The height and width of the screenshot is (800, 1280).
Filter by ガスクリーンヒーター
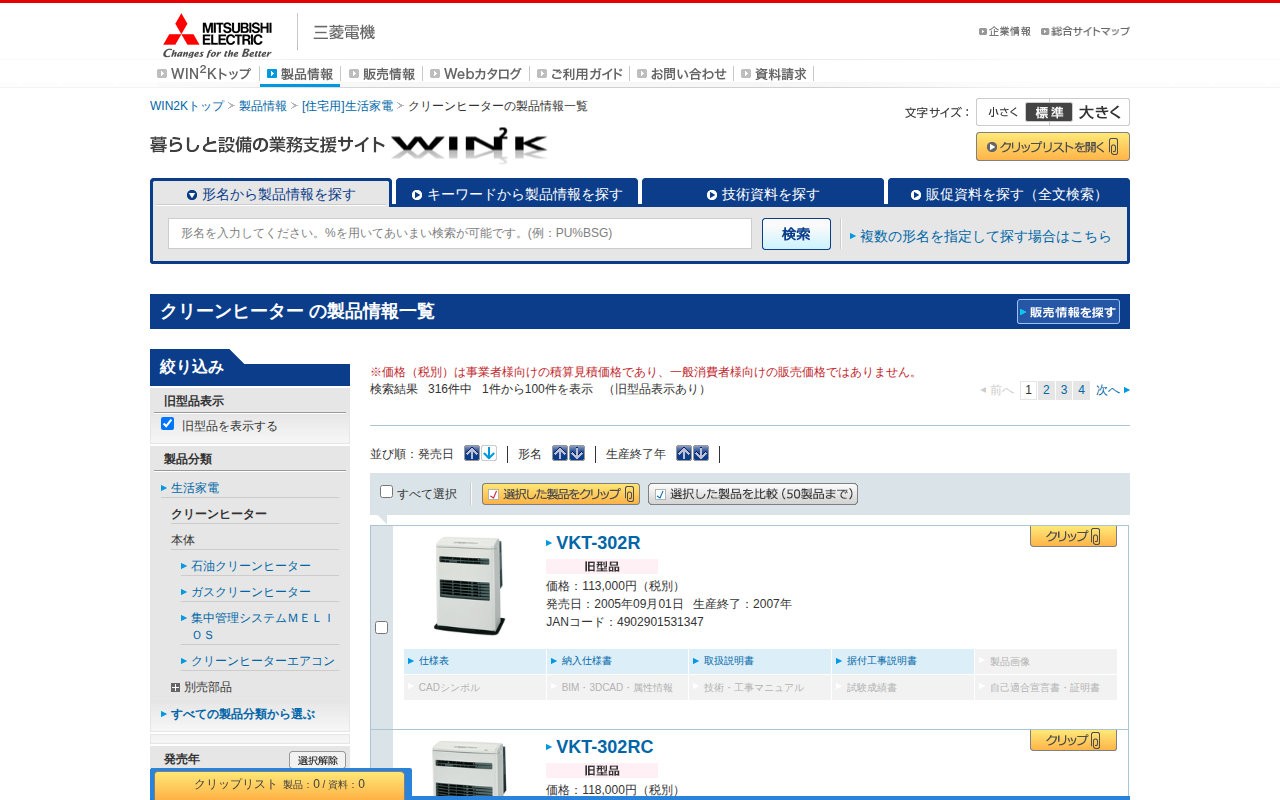251,592
